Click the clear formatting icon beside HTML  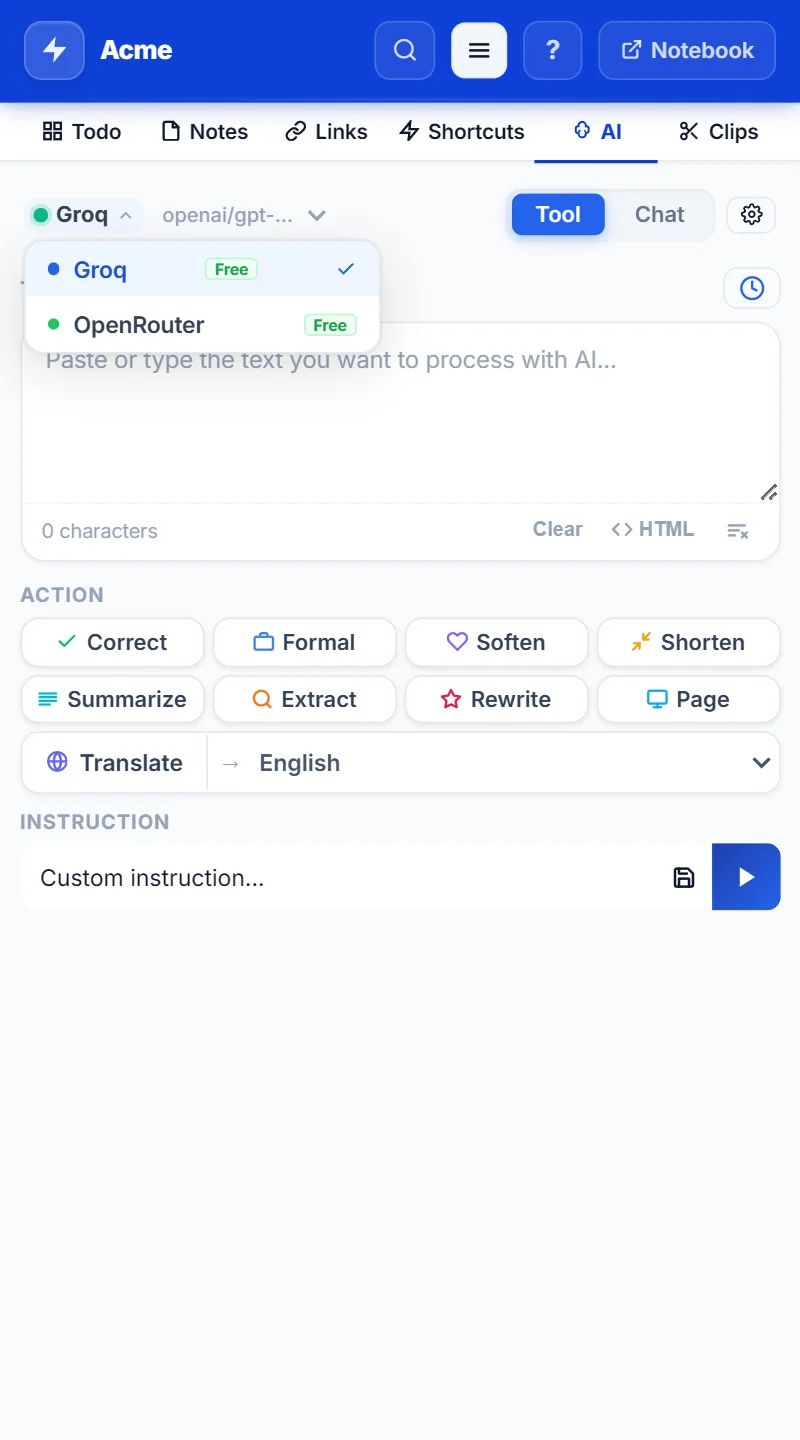(738, 530)
